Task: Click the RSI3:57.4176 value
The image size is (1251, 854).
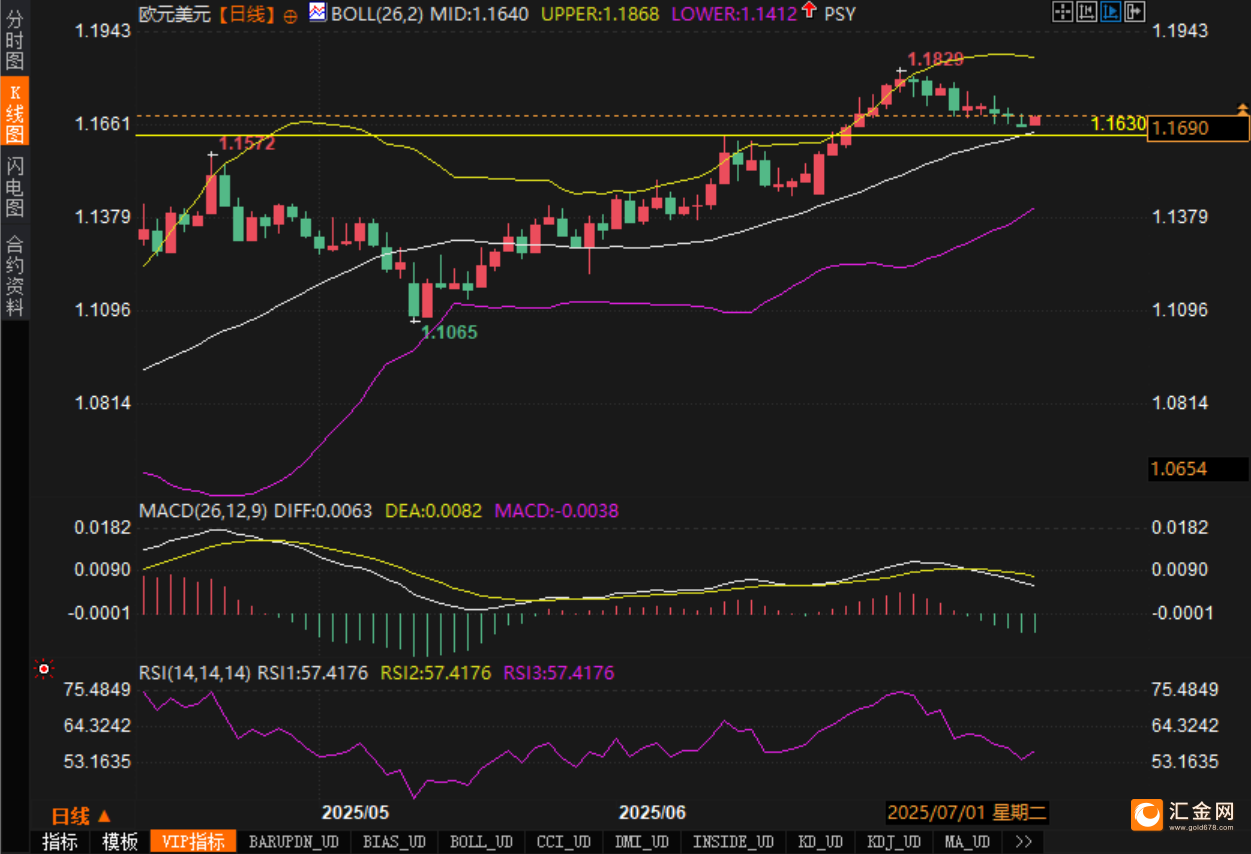Action: click(x=558, y=673)
